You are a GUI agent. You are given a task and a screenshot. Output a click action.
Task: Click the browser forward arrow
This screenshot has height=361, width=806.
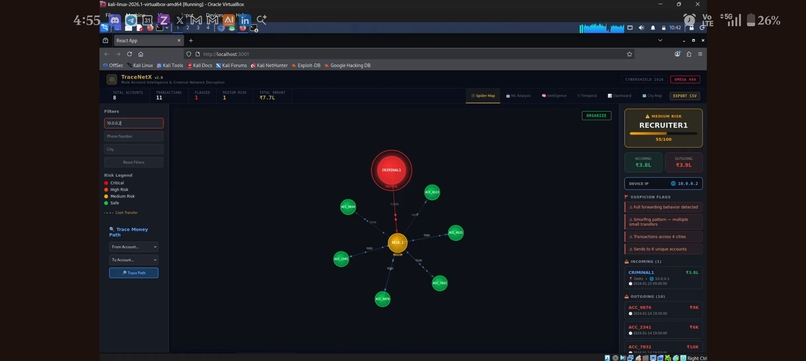click(x=118, y=54)
